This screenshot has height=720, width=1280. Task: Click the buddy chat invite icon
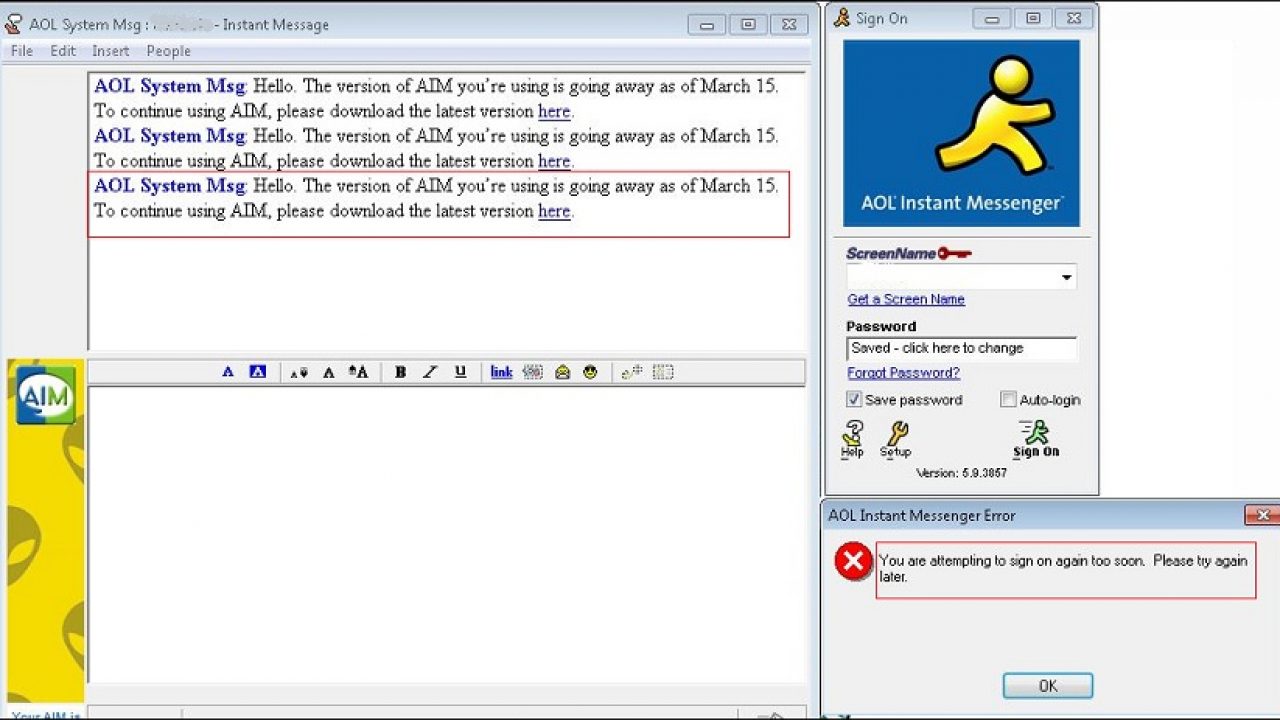point(632,372)
